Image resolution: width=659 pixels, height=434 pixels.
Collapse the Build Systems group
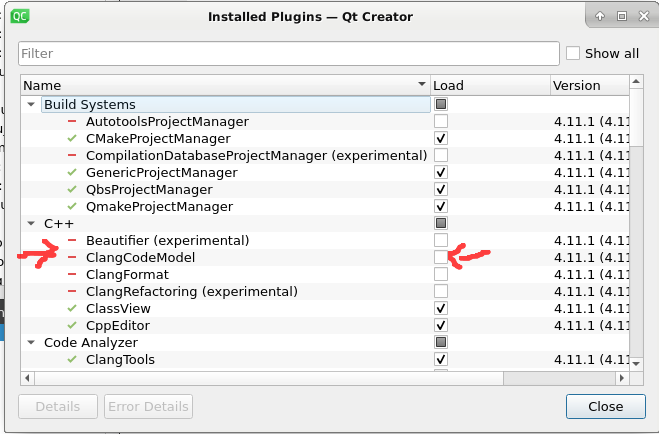(x=31, y=104)
